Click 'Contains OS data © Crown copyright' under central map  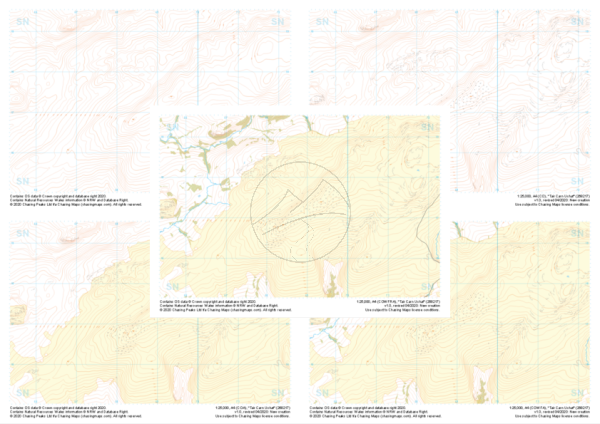pos(208,302)
